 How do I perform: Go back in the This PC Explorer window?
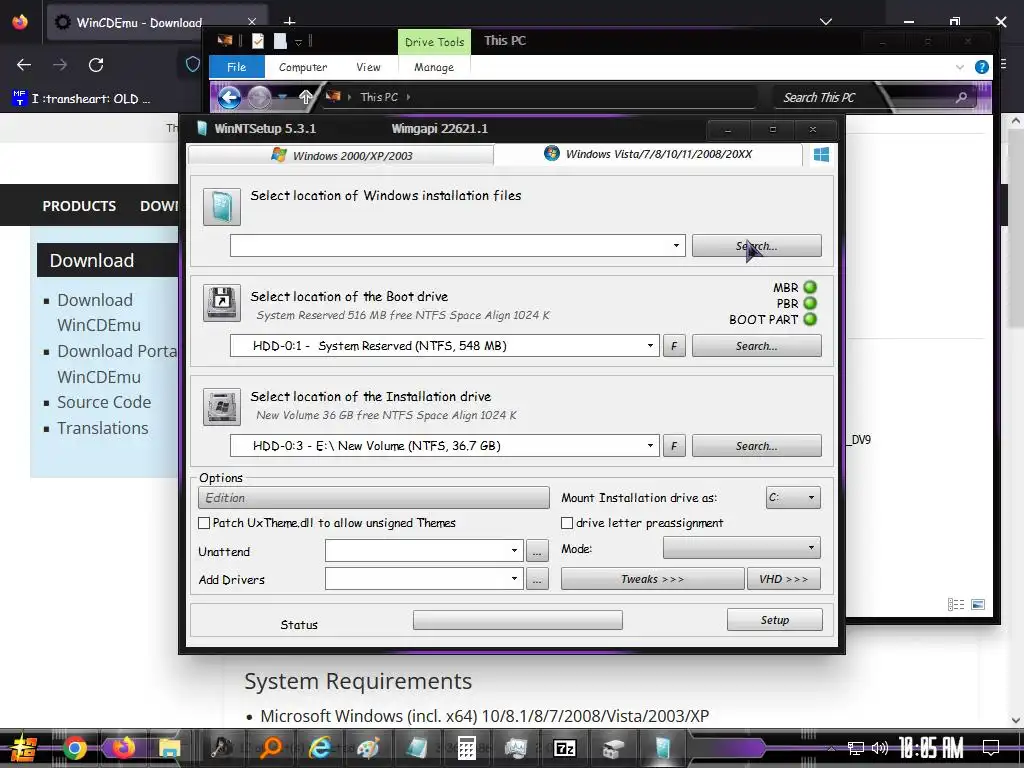point(229,97)
